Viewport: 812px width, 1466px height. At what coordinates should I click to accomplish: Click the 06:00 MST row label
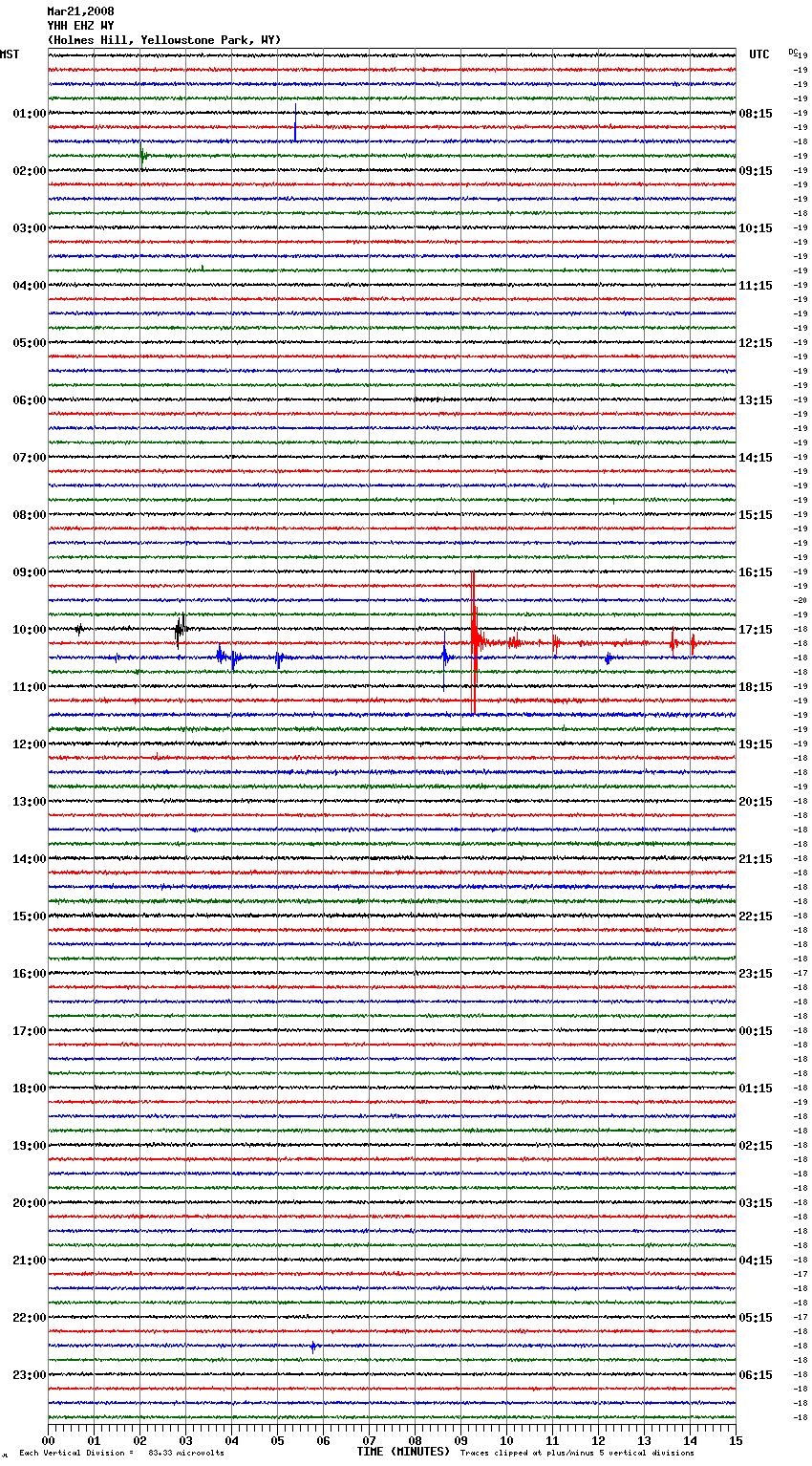(30, 400)
